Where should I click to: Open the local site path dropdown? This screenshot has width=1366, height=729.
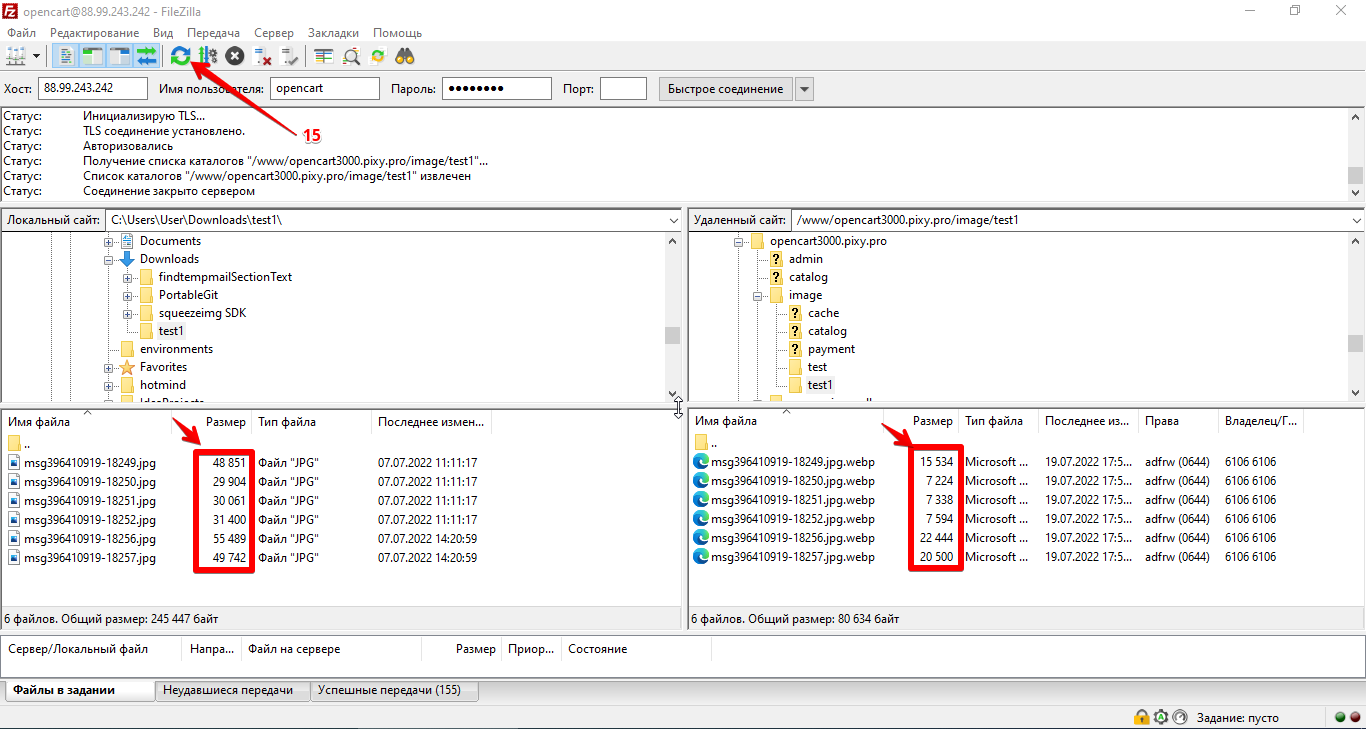tap(672, 220)
